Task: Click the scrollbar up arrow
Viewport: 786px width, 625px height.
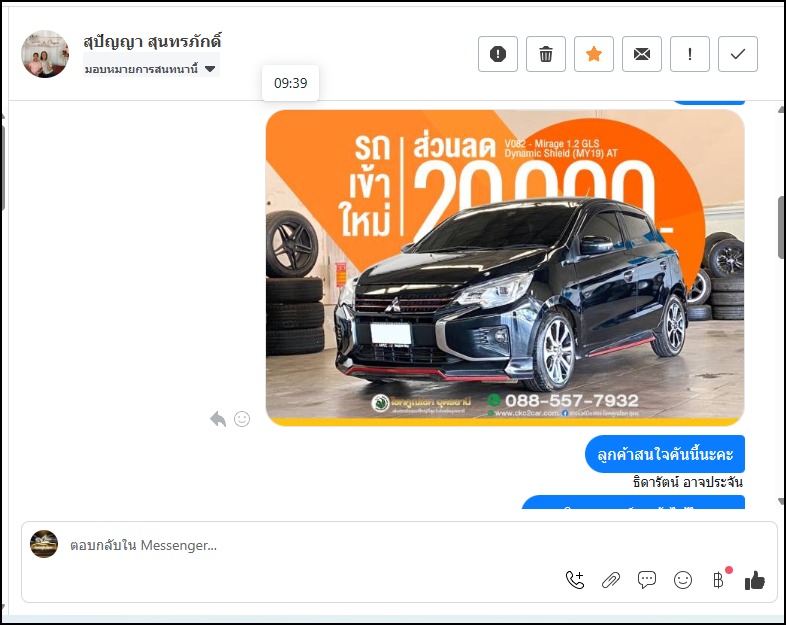Action: [781, 110]
